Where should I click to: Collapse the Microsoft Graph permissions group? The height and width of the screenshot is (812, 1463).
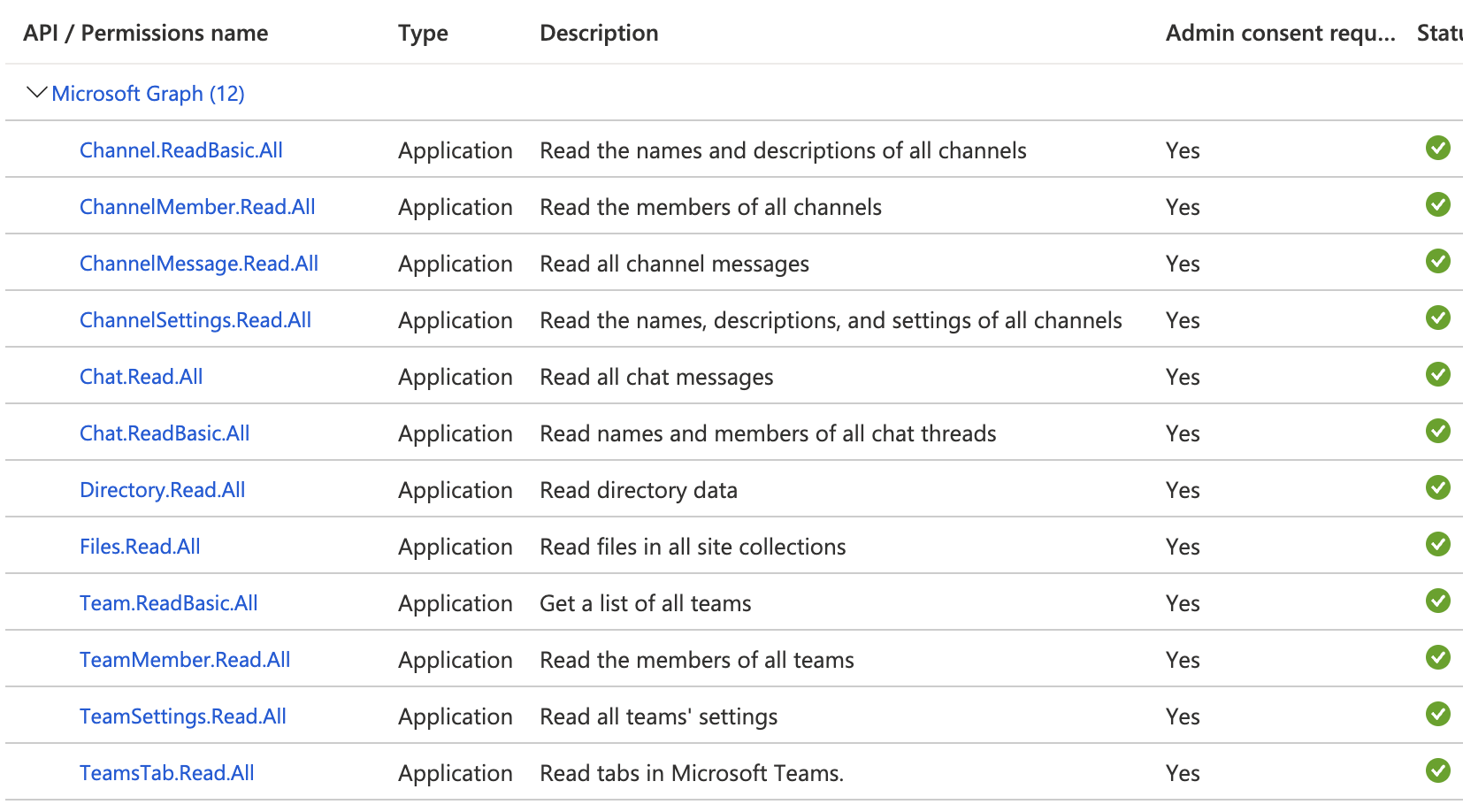(x=36, y=93)
